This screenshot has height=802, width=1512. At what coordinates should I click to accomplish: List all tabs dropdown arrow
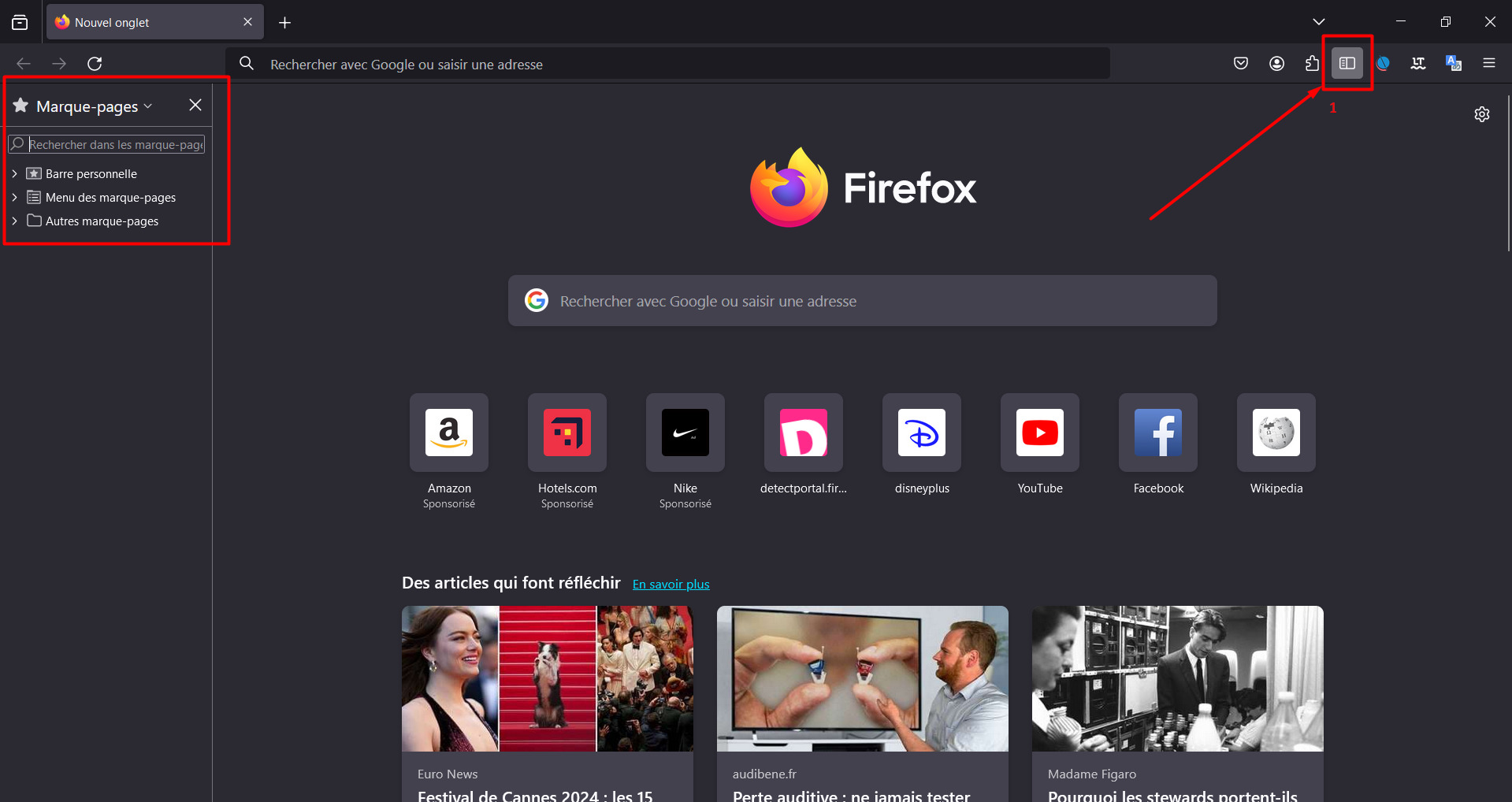coord(1319,22)
